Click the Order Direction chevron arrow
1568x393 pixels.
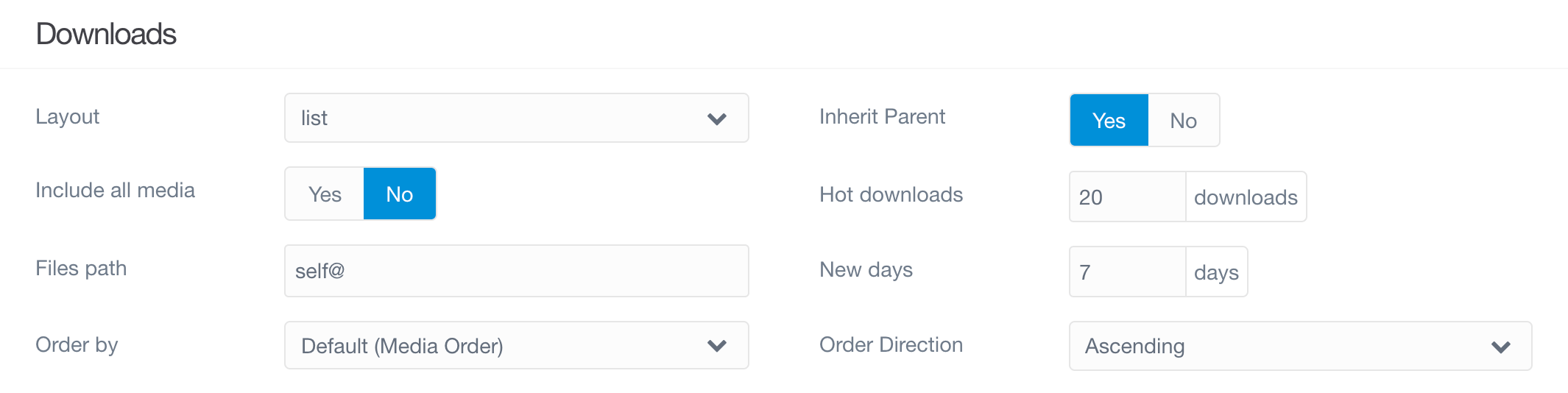pyautogui.click(x=1500, y=347)
